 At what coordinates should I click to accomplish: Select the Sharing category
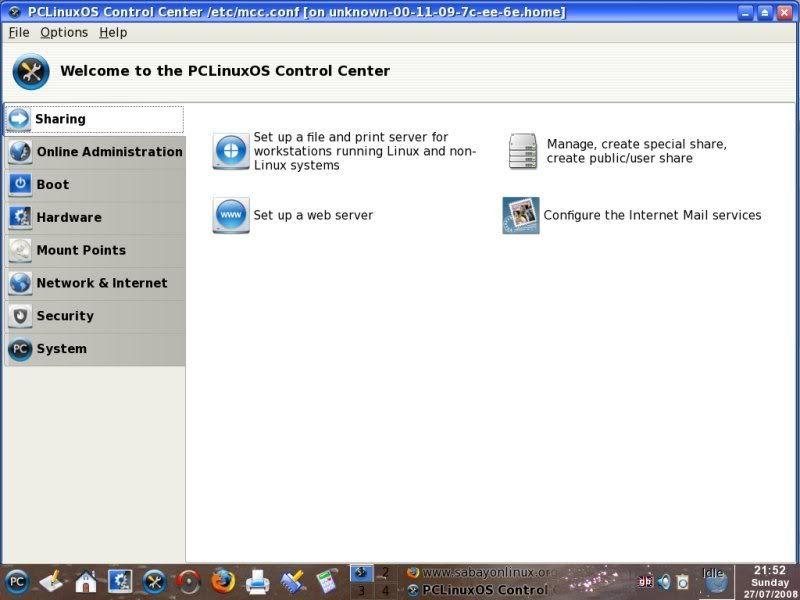tap(94, 119)
